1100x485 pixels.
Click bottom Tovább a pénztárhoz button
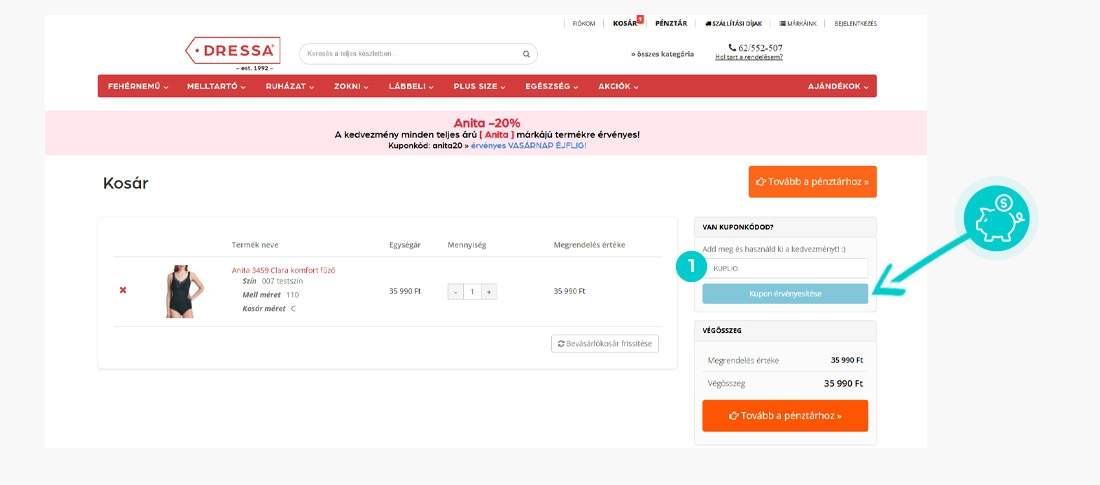click(785, 416)
